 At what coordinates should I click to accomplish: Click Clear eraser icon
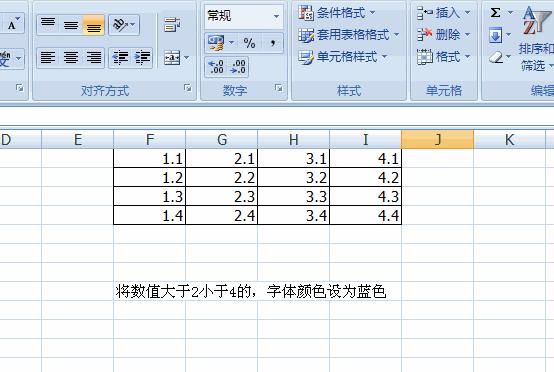point(496,57)
